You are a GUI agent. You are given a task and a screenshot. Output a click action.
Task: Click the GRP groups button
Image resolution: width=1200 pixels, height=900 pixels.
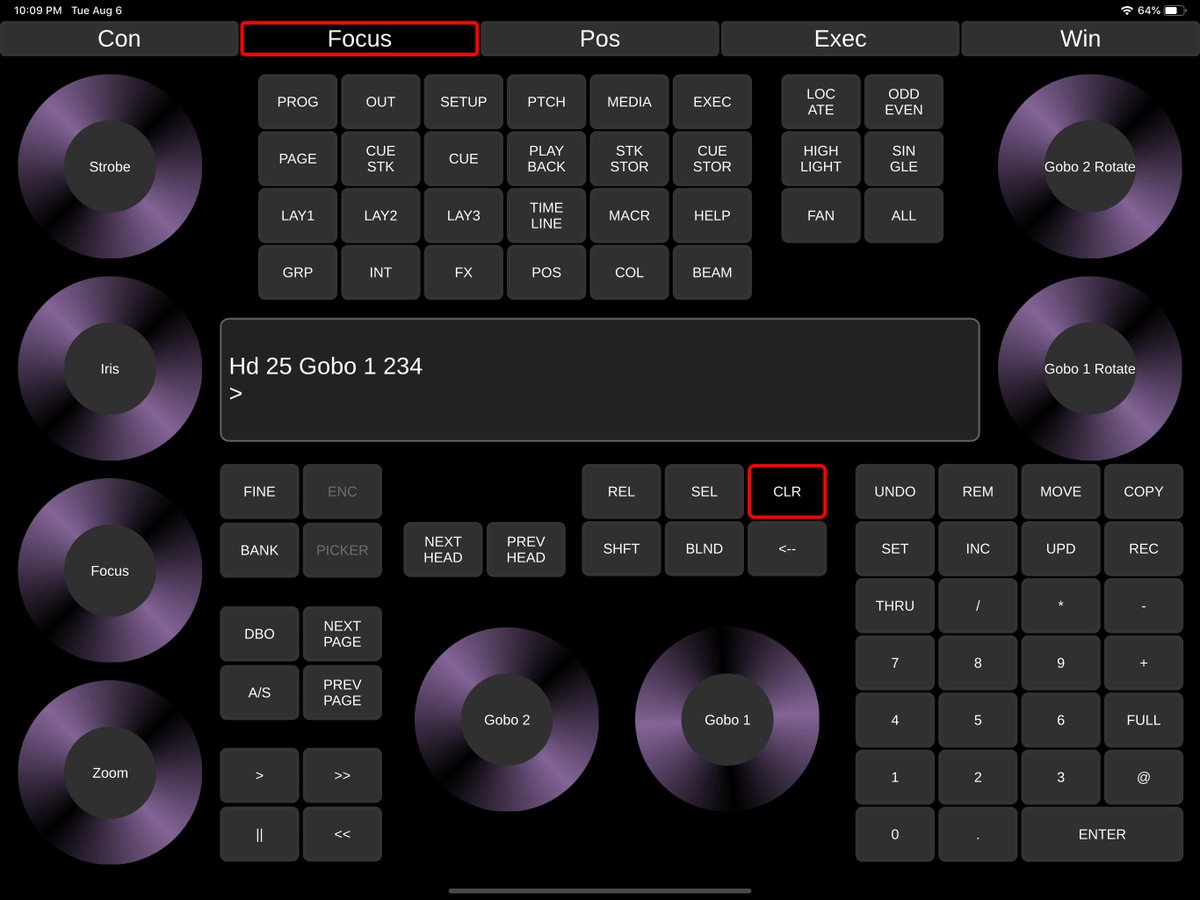point(298,273)
